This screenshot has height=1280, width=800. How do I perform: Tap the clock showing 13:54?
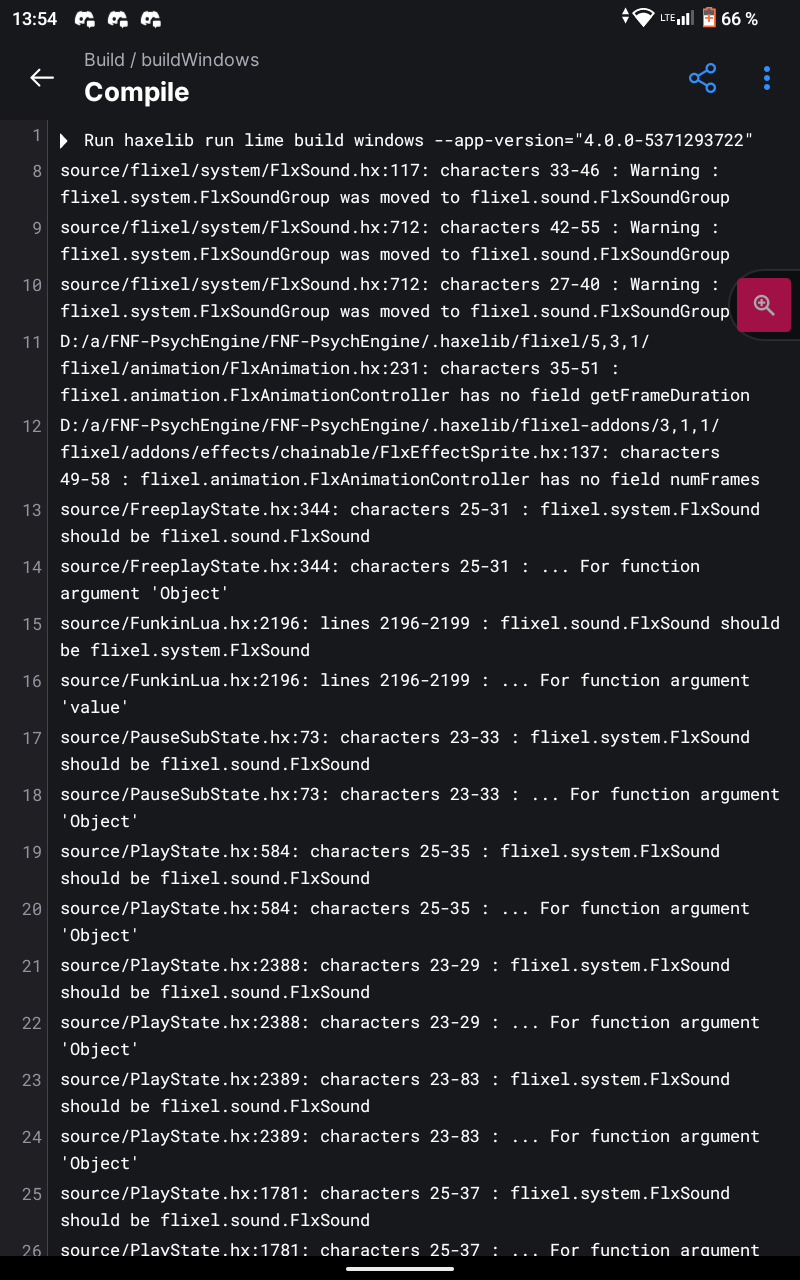35,18
